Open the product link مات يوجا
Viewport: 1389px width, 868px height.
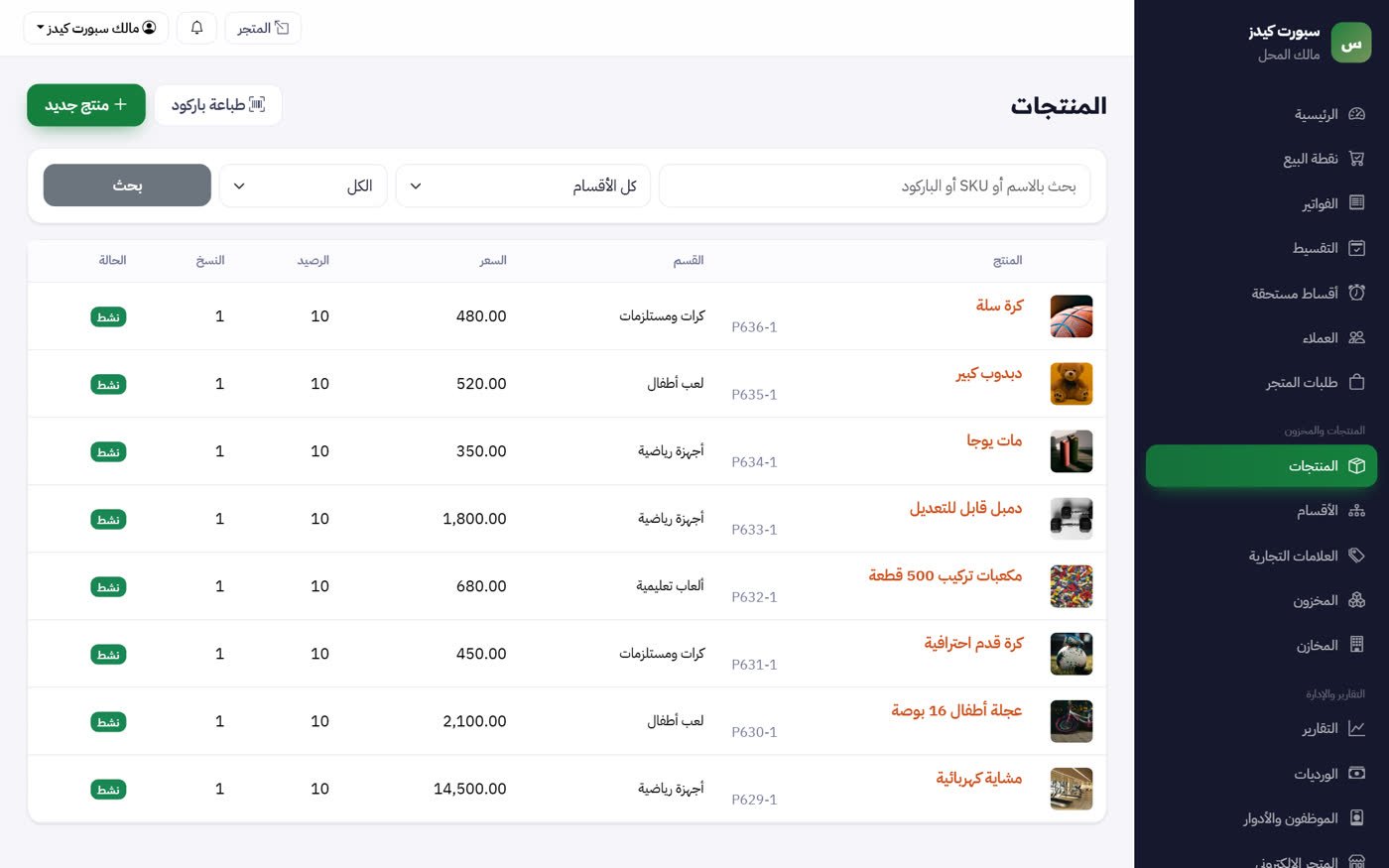(994, 440)
